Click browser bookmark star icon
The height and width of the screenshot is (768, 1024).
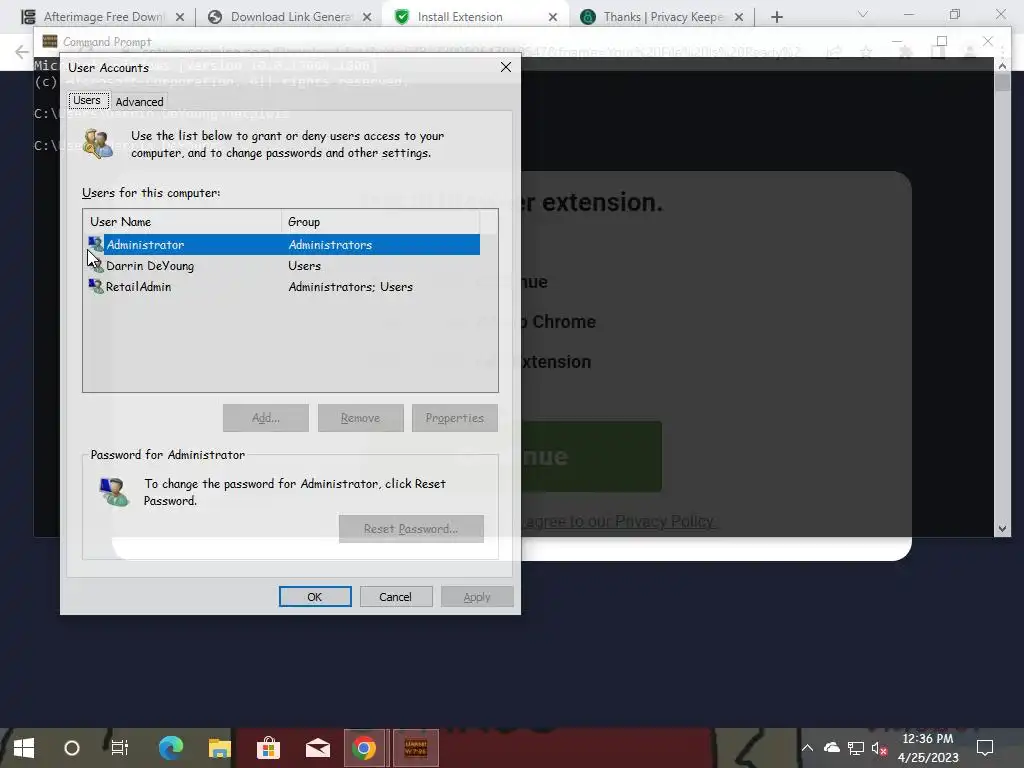866,52
